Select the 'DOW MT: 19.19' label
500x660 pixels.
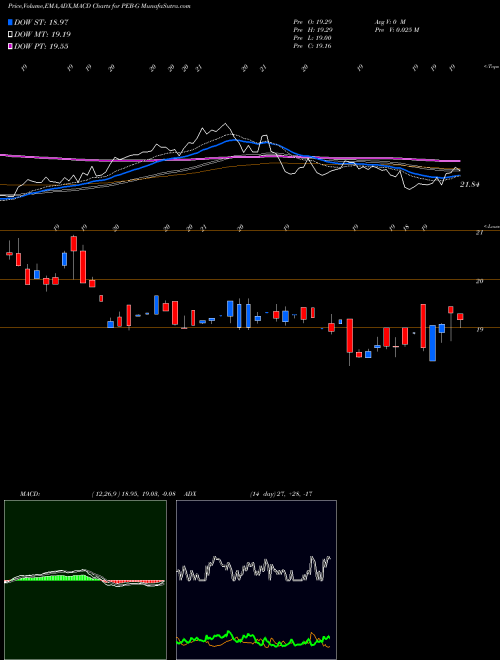[43, 35]
